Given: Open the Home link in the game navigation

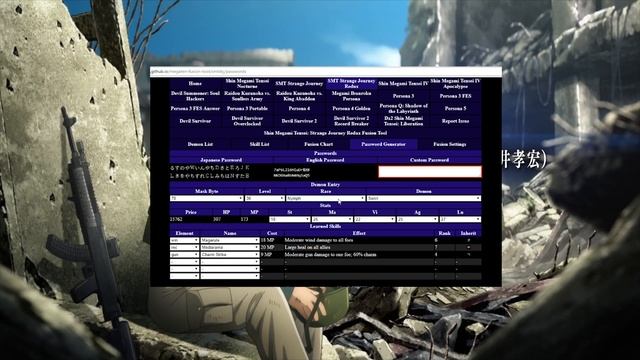Looking at the screenshot, I should click(x=195, y=84).
